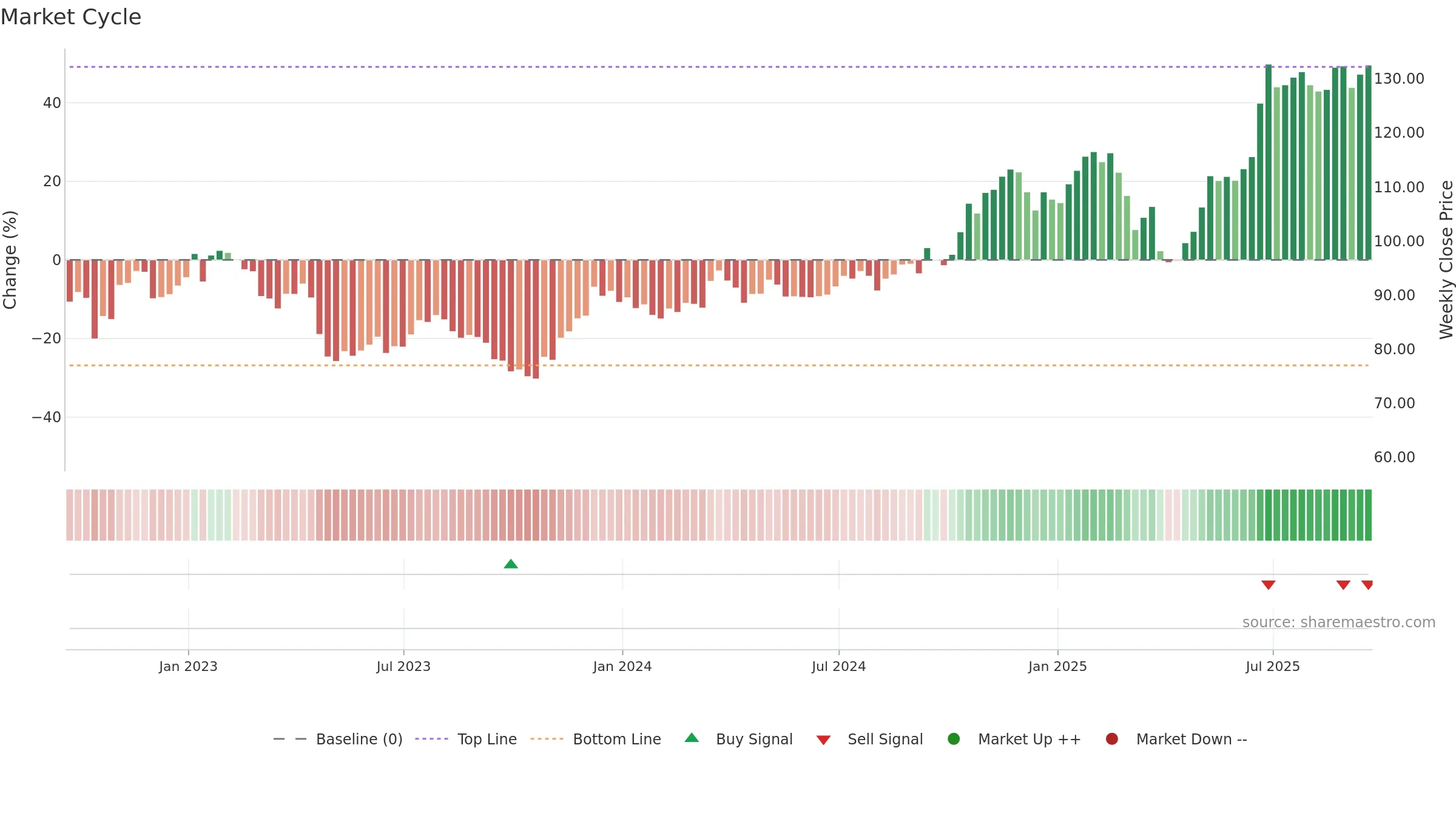Click the 120.00 price tick label
This screenshot has width=1456, height=819.
click(x=1399, y=133)
